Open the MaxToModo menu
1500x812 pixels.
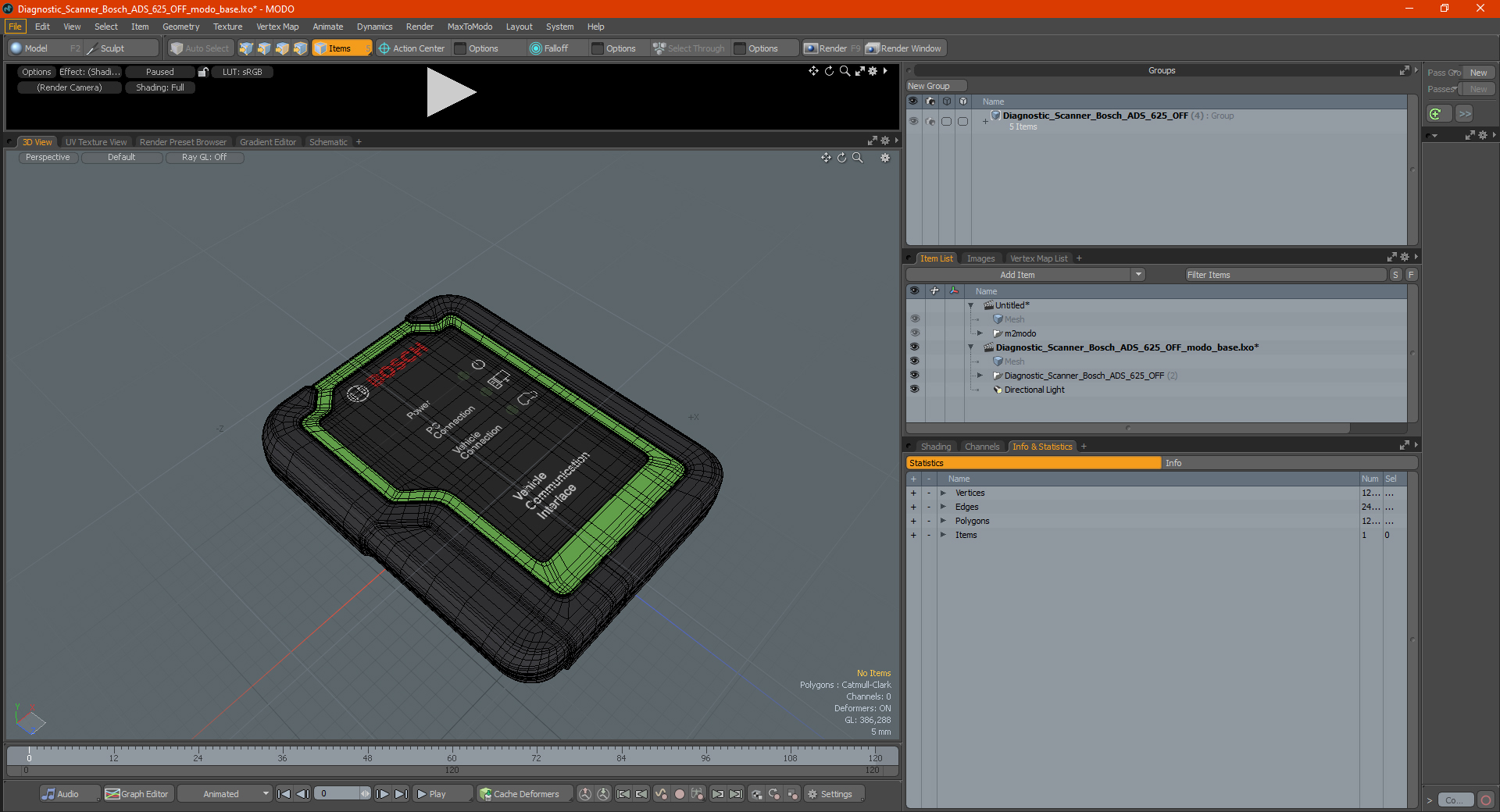click(470, 27)
